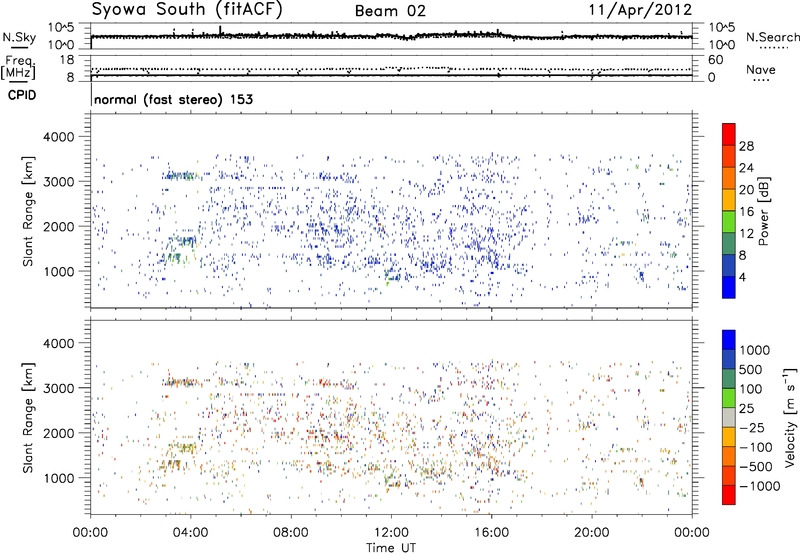This screenshot has width=800, height=554.
Task: Click the 'Nave' legend label
Action: coord(761,69)
